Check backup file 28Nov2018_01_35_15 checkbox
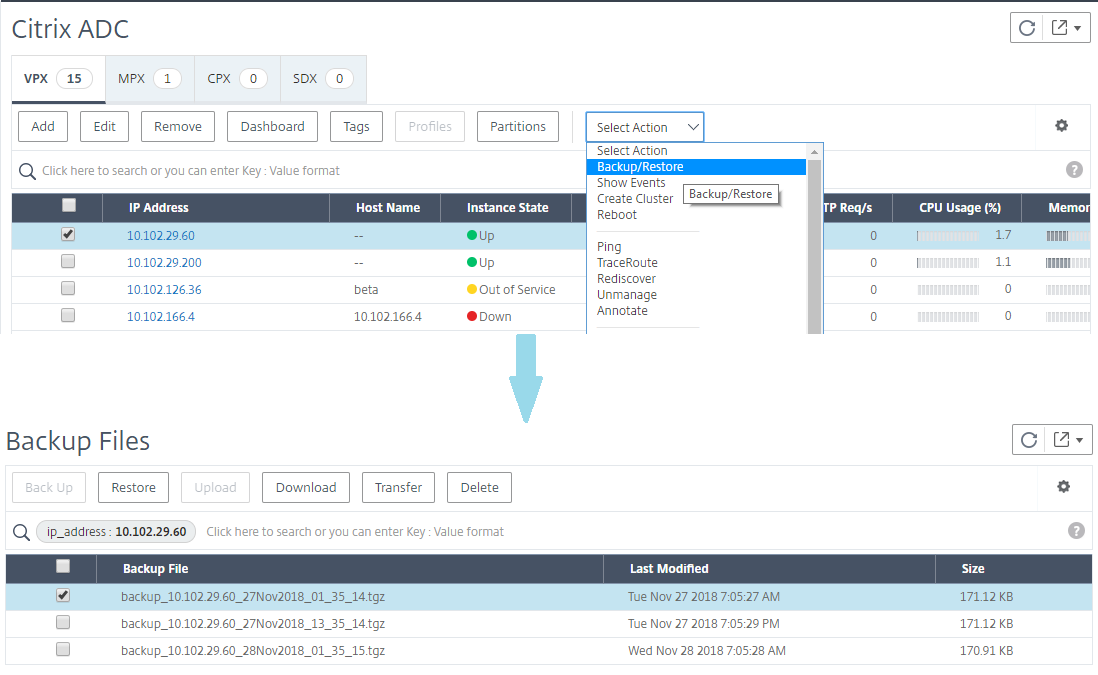1098x675 pixels. pyautogui.click(x=63, y=649)
